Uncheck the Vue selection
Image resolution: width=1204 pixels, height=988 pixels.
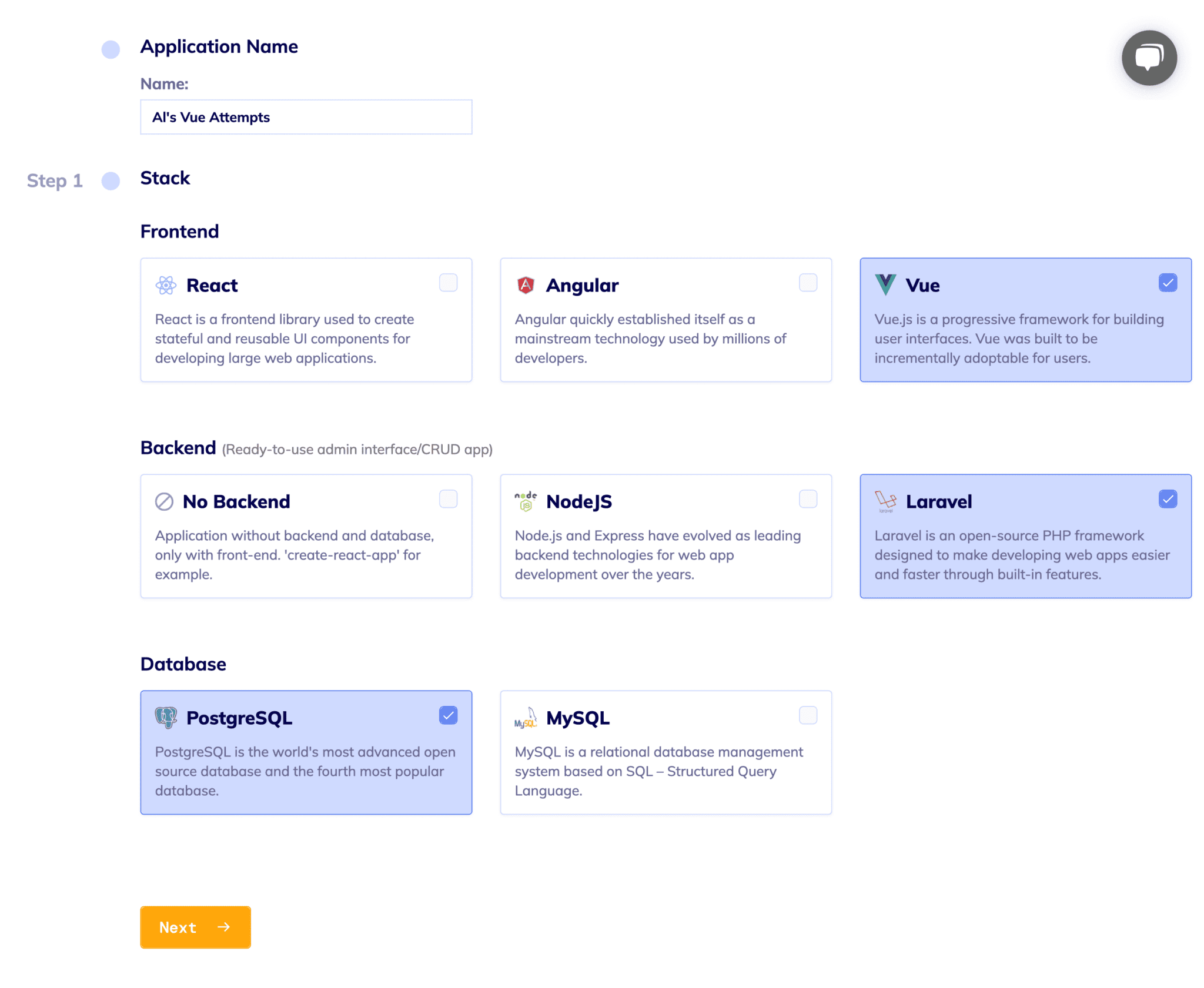pos(1168,283)
